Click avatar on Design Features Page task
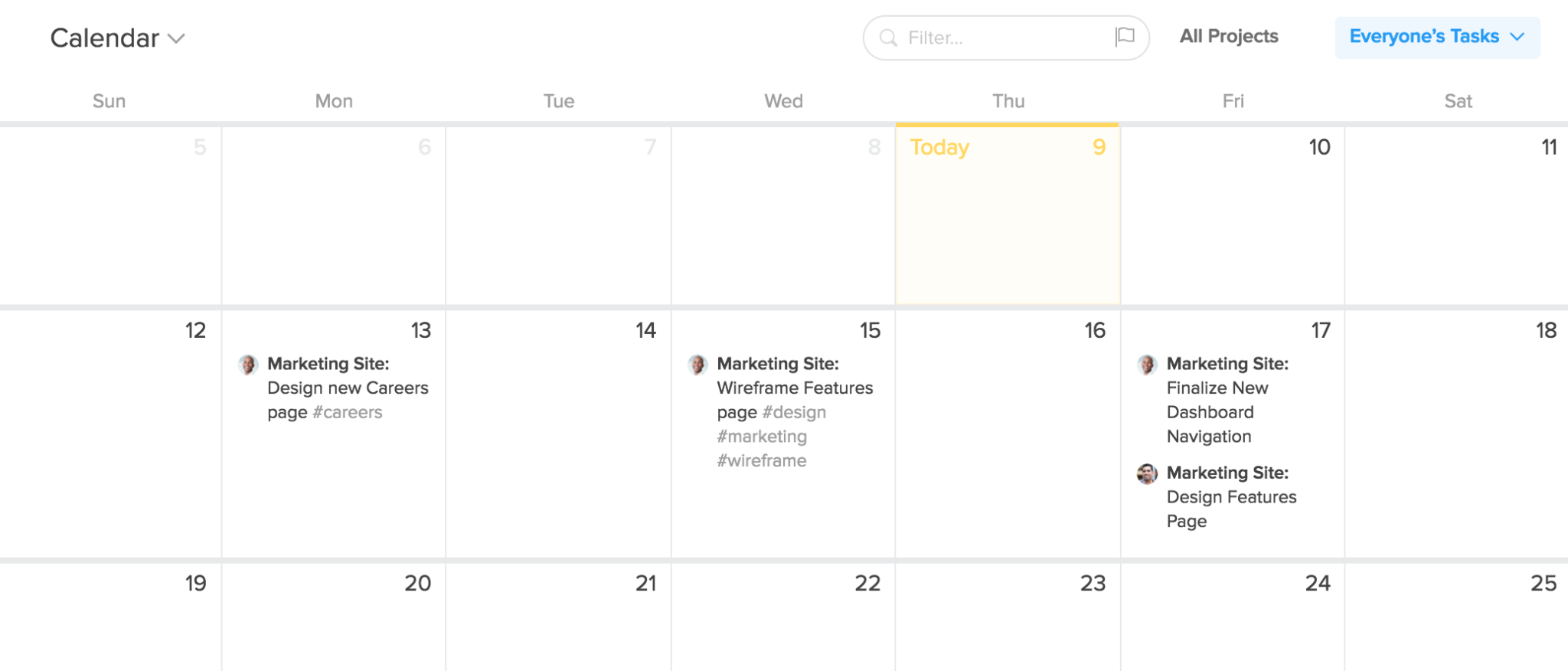This screenshot has height=671, width=1568. pos(1147,474)
